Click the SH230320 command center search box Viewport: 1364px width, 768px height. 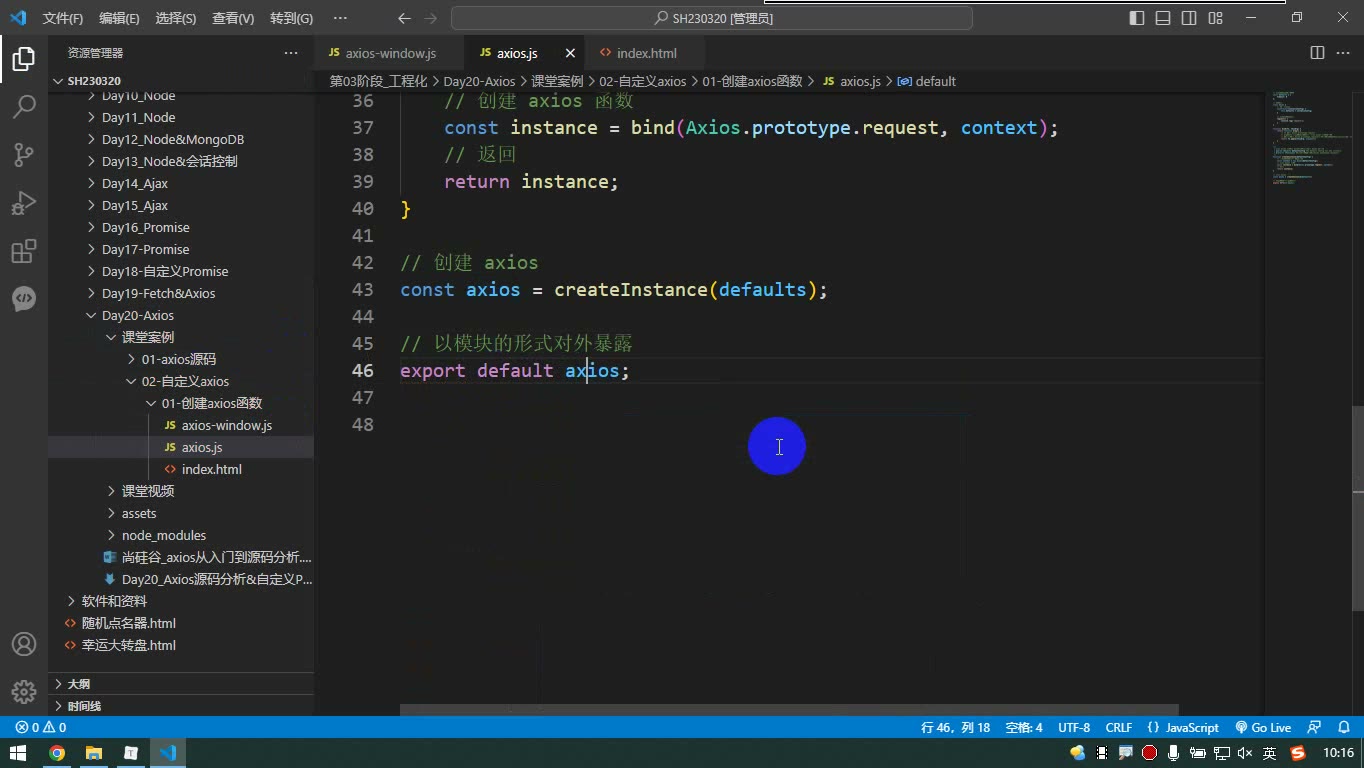coord(712,18)
